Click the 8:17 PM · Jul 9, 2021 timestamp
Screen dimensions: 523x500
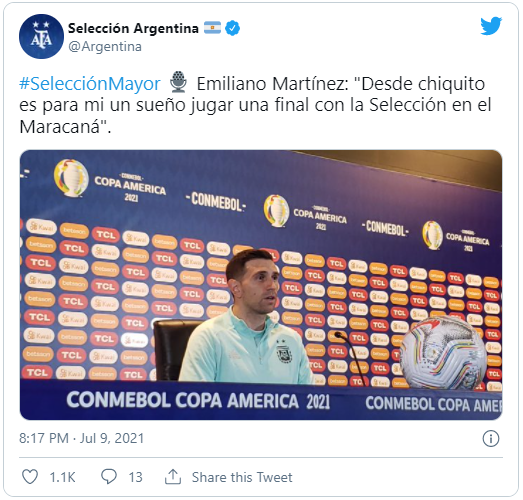81,438
